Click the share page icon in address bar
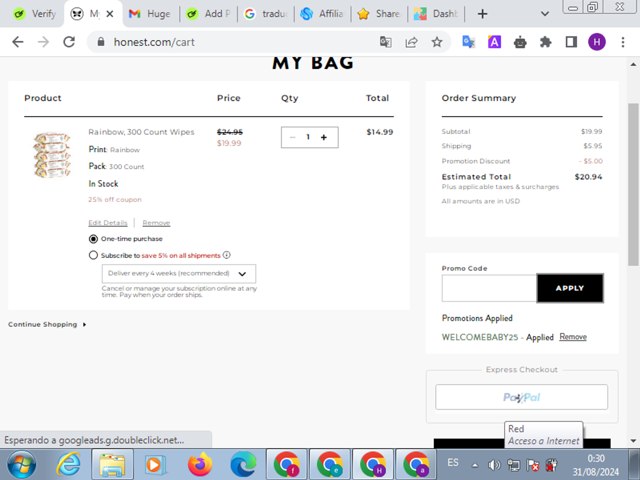 (x=411, y=42)
